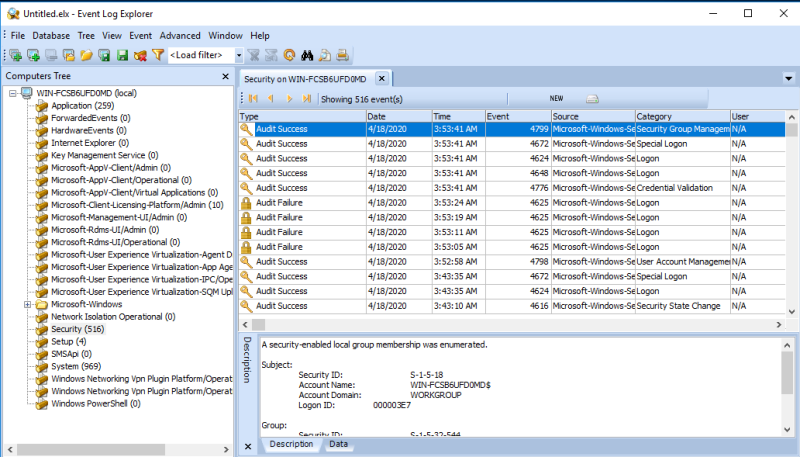
Task: Click lock icon on Audit Failure 3:53:24 row
Action: pyautogui.click(x=246, y=203)
